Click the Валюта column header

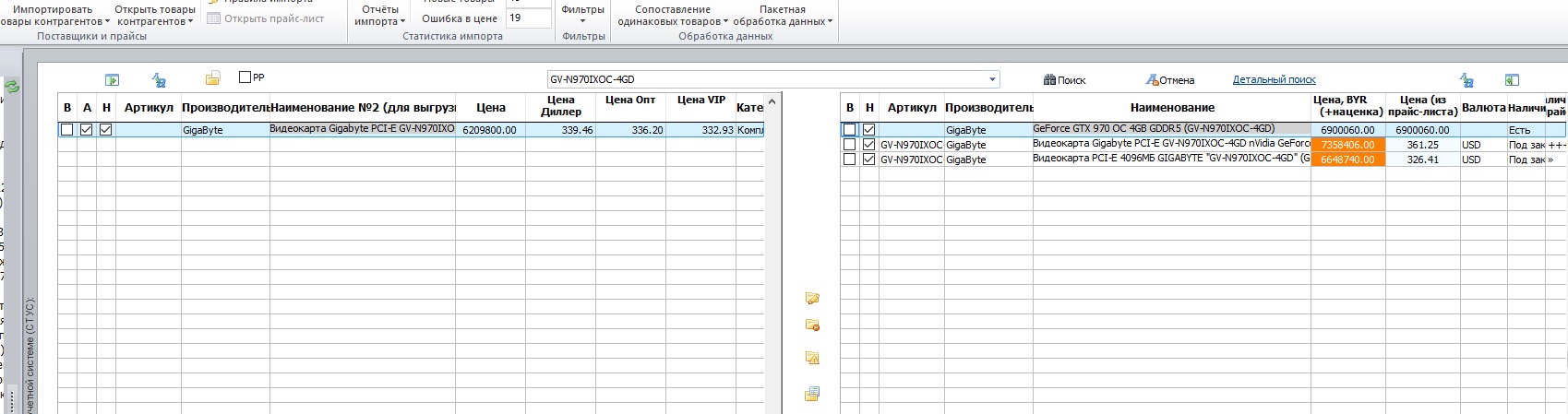[x=1483, y=108]
